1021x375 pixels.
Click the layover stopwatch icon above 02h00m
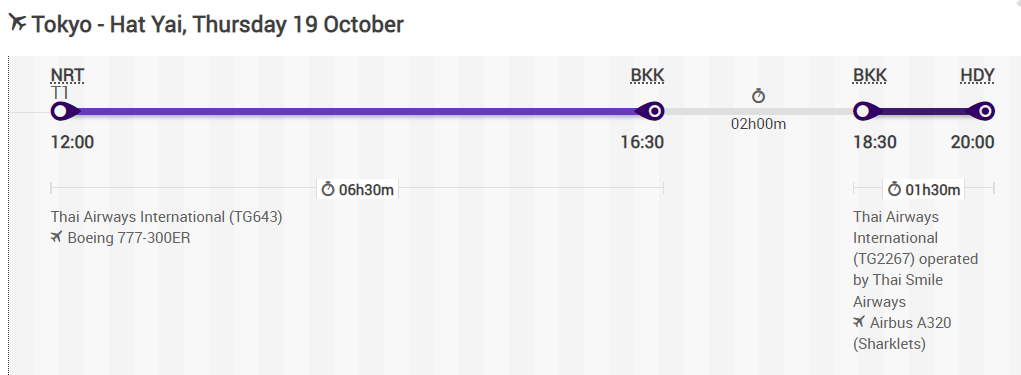coord(758,96)
